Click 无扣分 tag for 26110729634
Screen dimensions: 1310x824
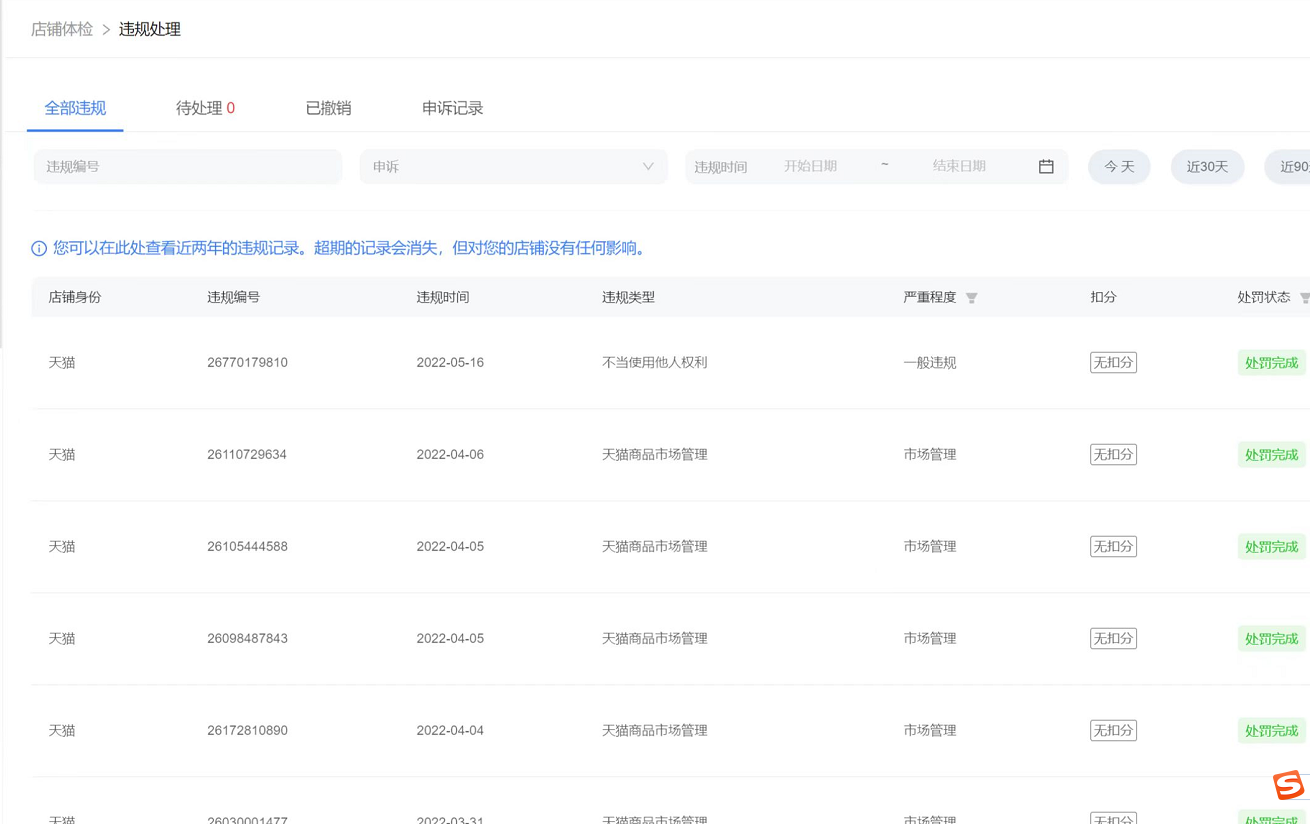[x=1113, y=455]
